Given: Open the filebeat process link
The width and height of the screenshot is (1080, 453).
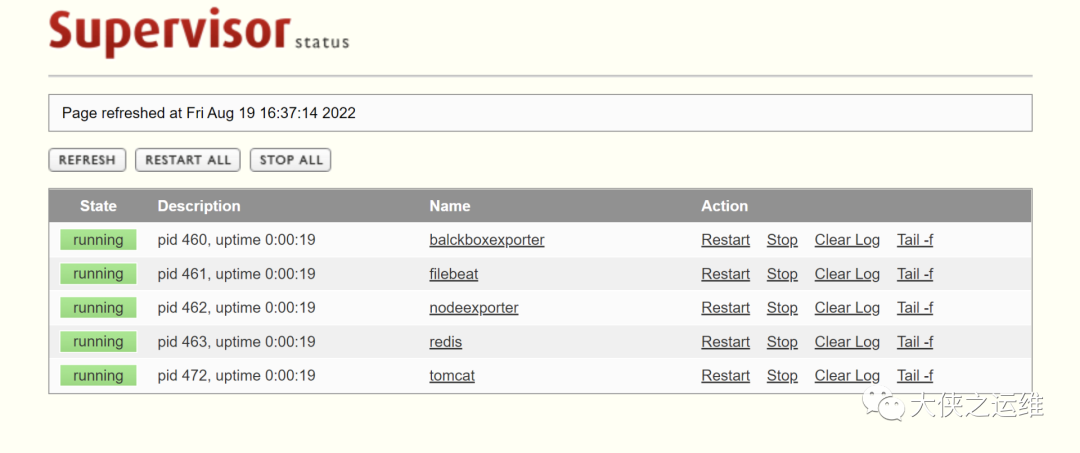Looking at the screenshot, I should tap(453, 274).
